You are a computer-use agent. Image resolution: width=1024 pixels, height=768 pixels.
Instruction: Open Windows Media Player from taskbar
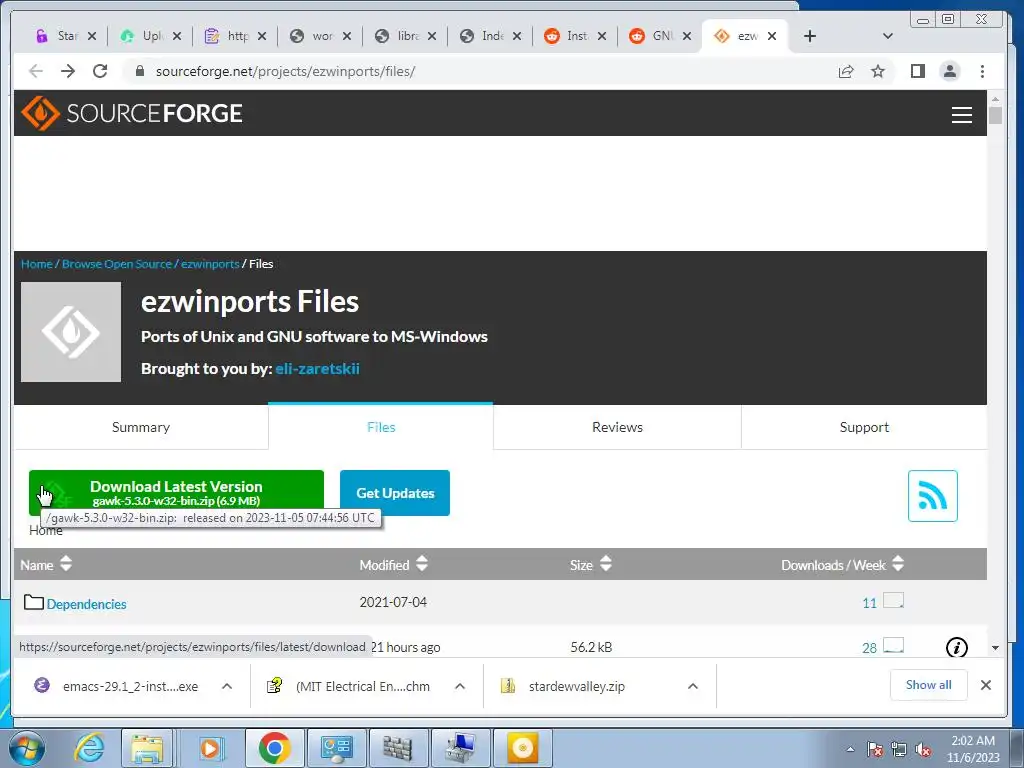coord(210,748)
